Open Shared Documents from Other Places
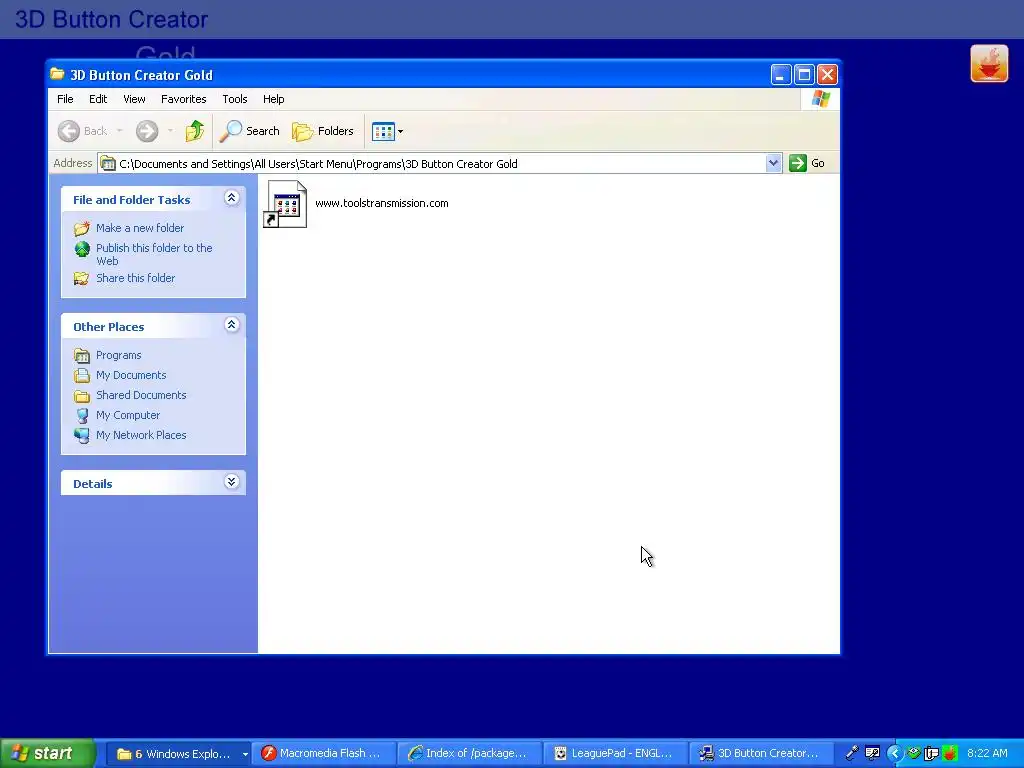 click(x=141, y=395)
